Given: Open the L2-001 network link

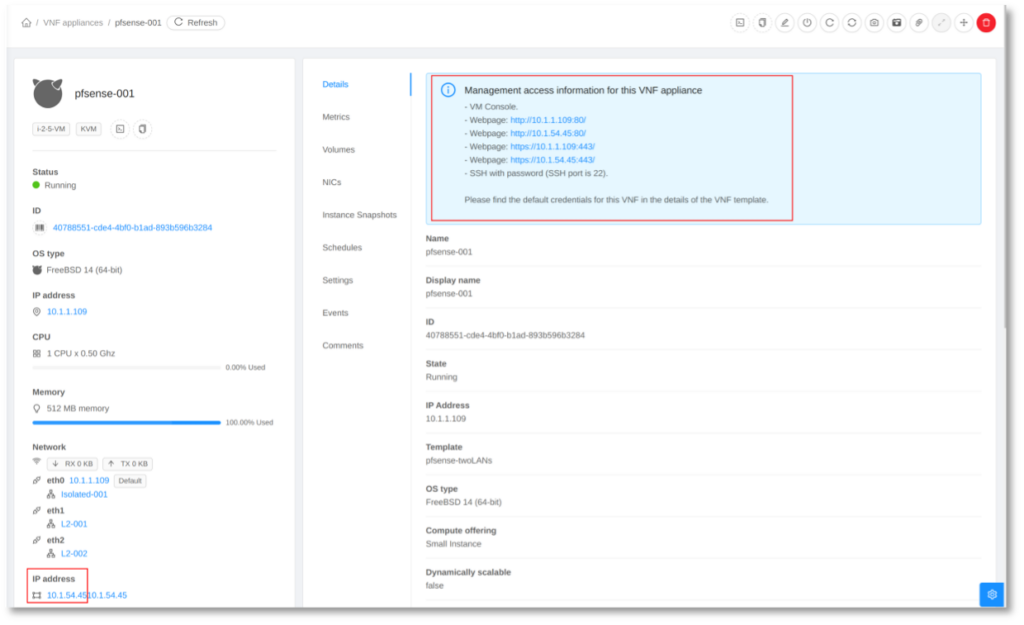Looking at the screenshot, I should [x=74, y=524].
